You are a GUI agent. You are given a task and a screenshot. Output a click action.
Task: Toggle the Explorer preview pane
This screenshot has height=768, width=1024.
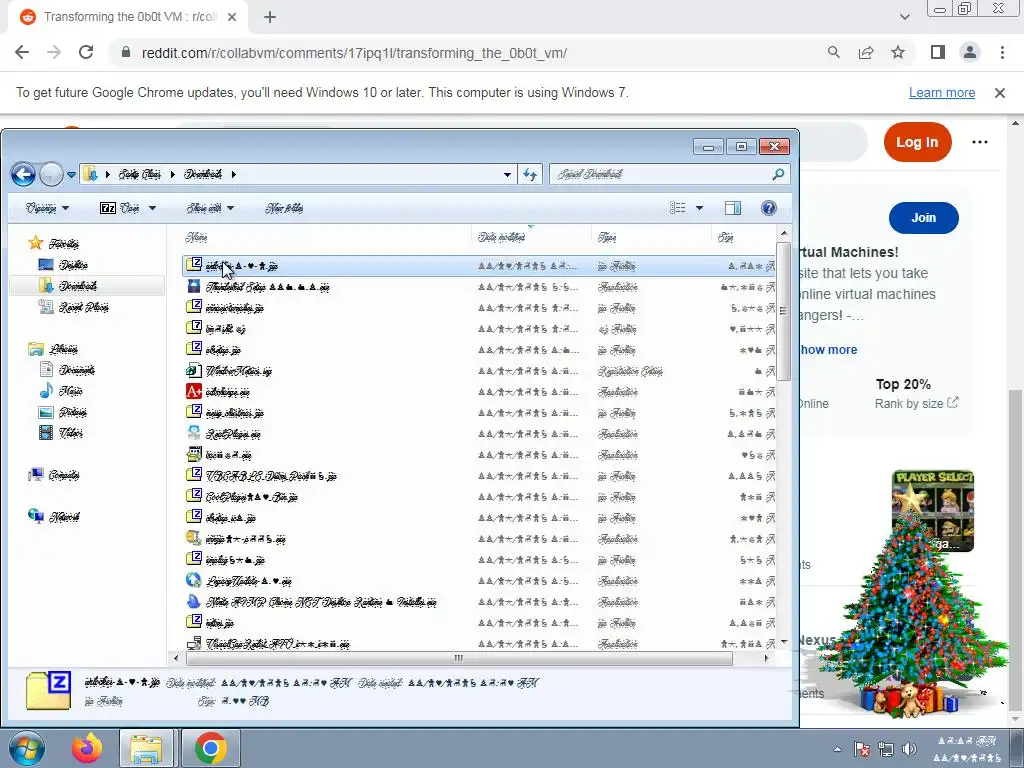click(x=733, y=208)
